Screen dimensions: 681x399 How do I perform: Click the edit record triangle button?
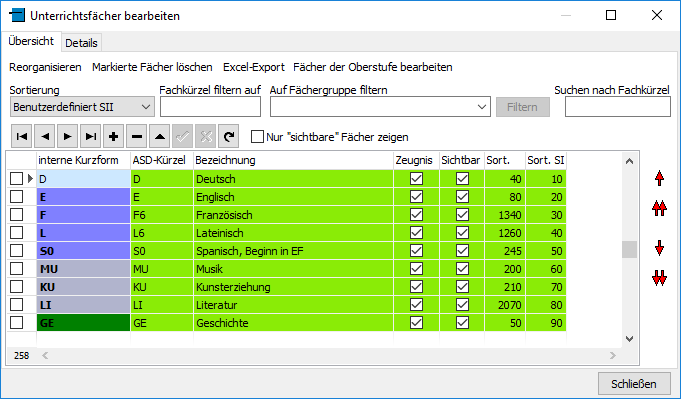(160, 137)
